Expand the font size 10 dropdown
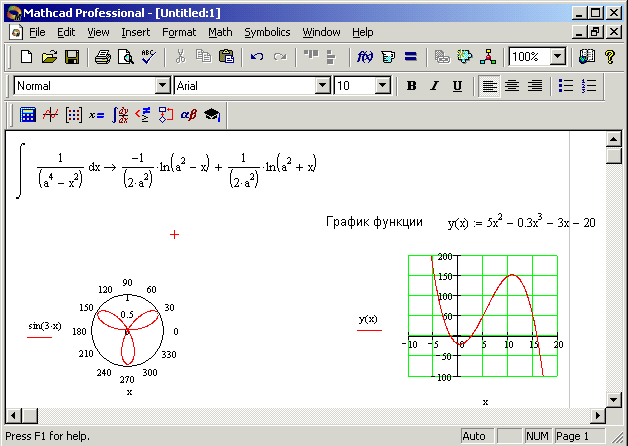 382,86
